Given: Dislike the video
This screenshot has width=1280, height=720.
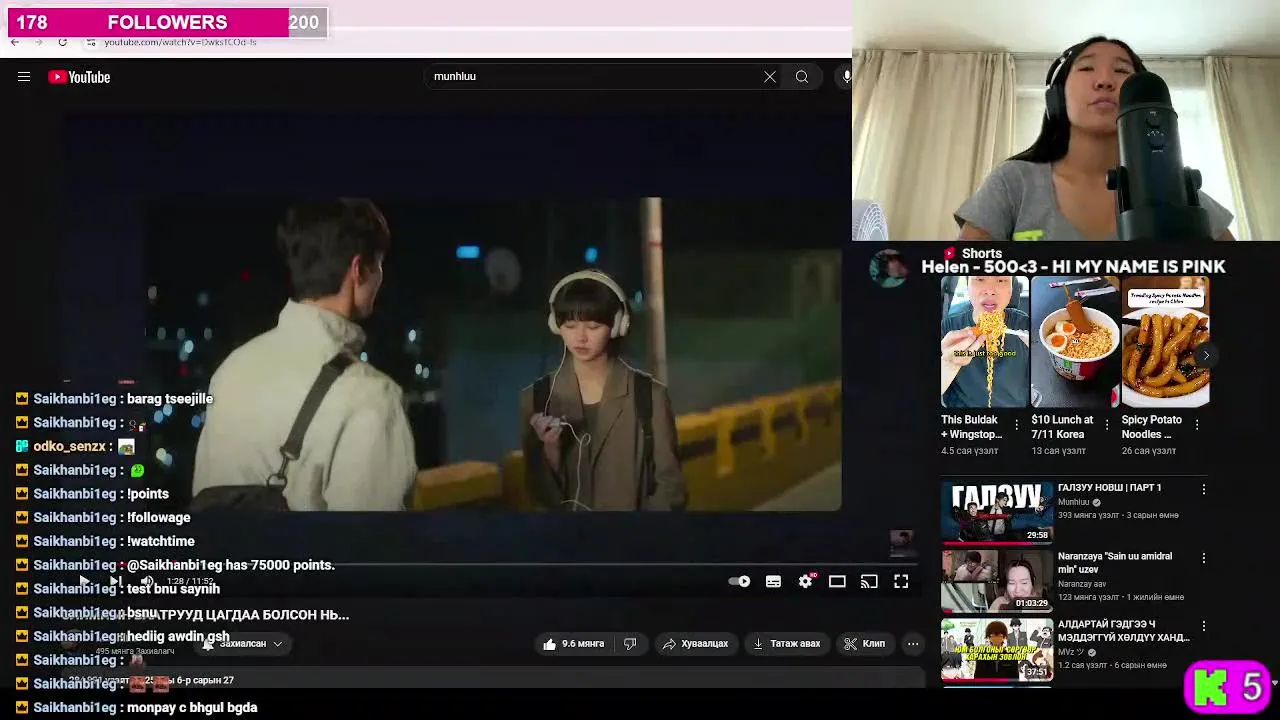Looking at the screenshot, I should [x=630, y=644].
